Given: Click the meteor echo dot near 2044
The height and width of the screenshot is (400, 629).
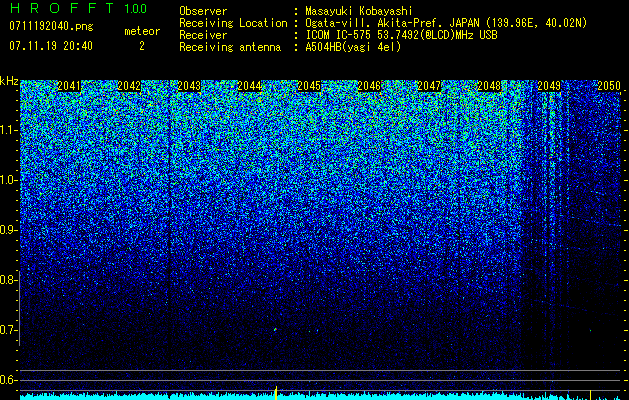Looking at the screenshot, I should (275, 329).
